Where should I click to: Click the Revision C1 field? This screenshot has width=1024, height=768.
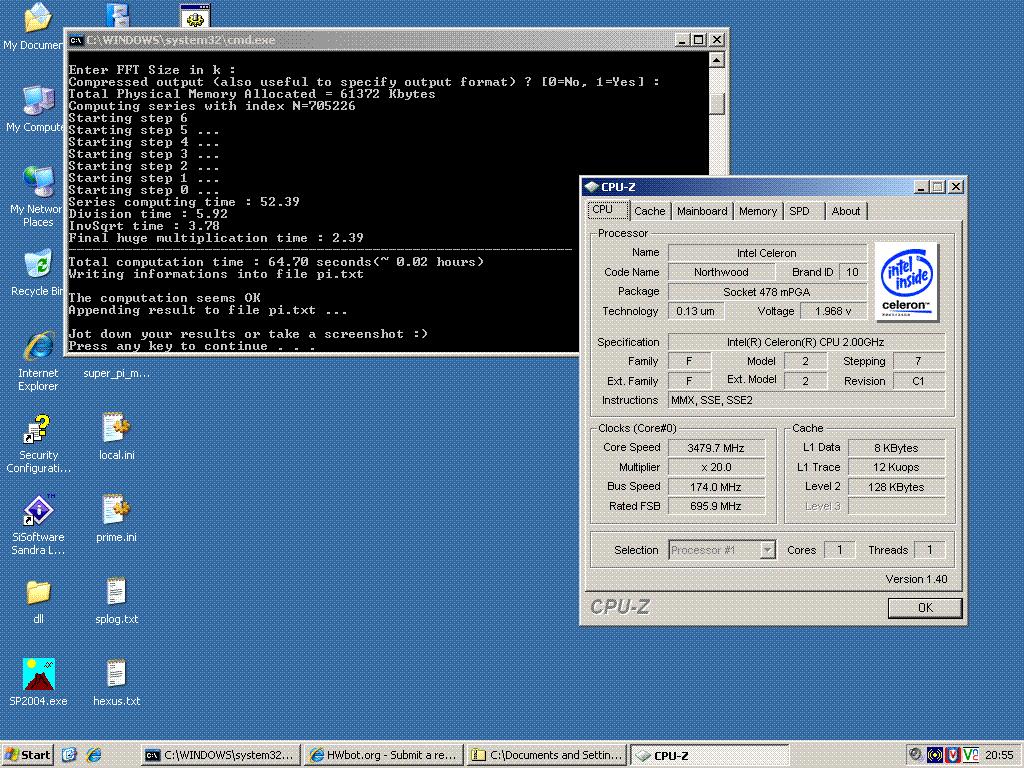(x=918, y=381)
